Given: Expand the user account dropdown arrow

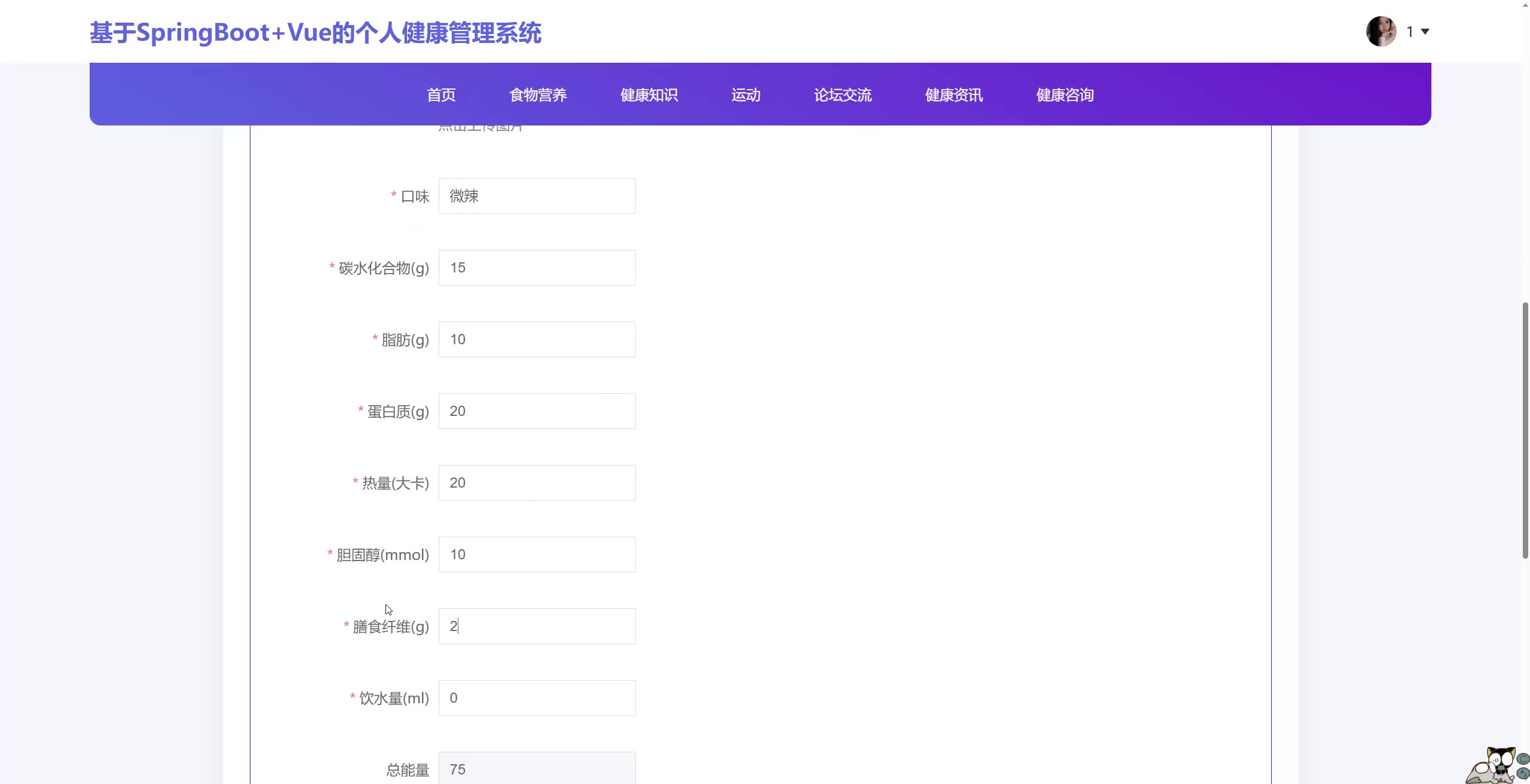Looking at the screenshot, I should [1425, 32].
